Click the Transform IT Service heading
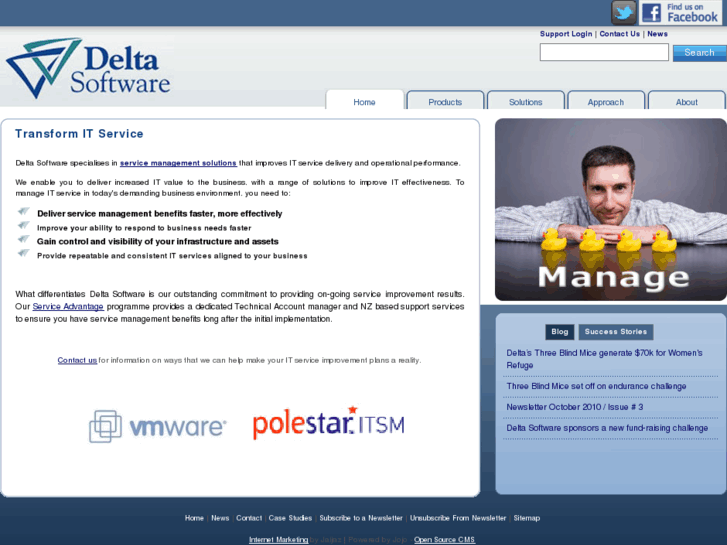727x545 pixels. (79, 134)
